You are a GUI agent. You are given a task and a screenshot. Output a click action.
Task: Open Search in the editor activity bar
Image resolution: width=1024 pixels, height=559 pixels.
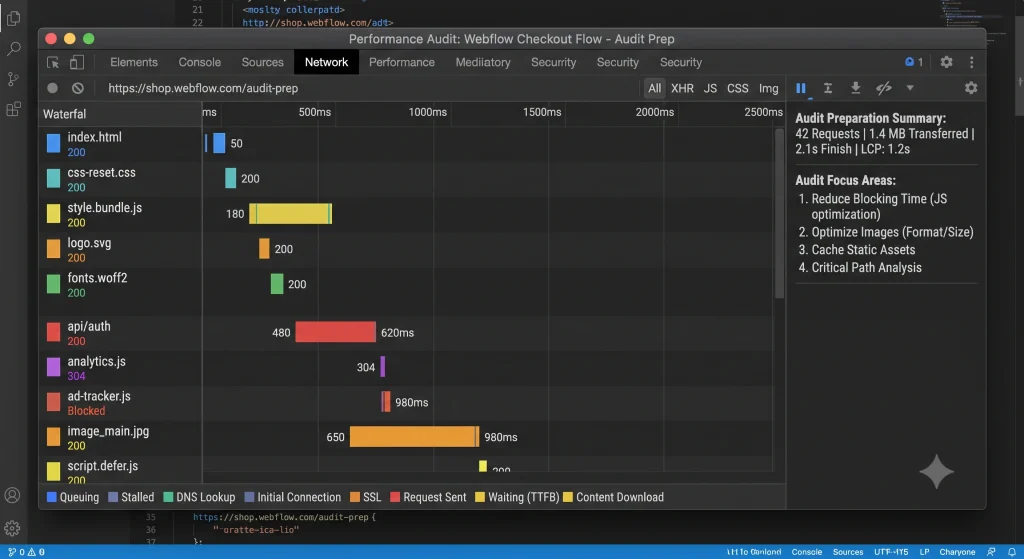(x=13, y=49)
